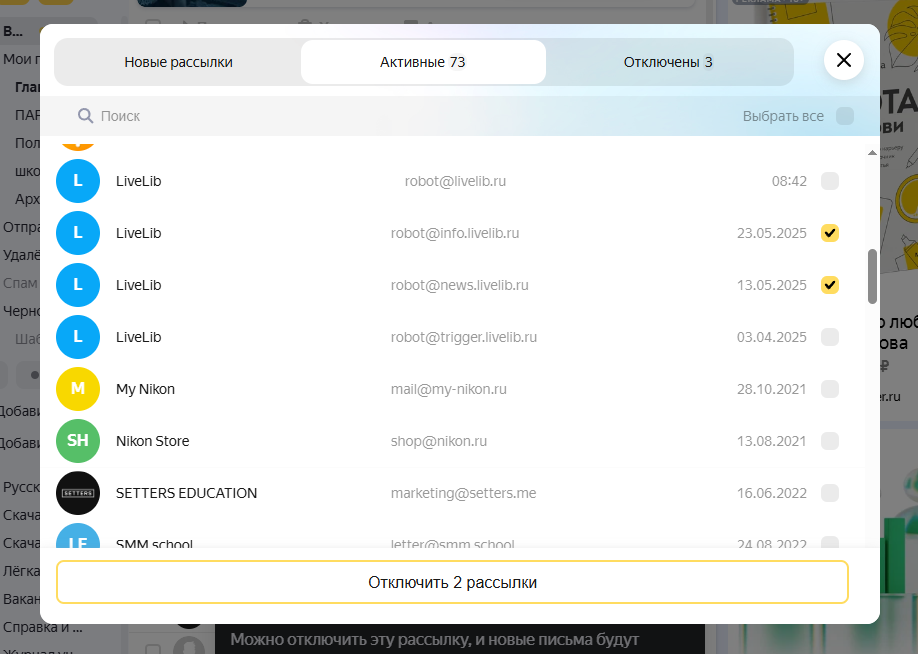Click the scroll-up arrow of list
The image size is (918, 654).
pyautogui.click(x=872, y=153)
